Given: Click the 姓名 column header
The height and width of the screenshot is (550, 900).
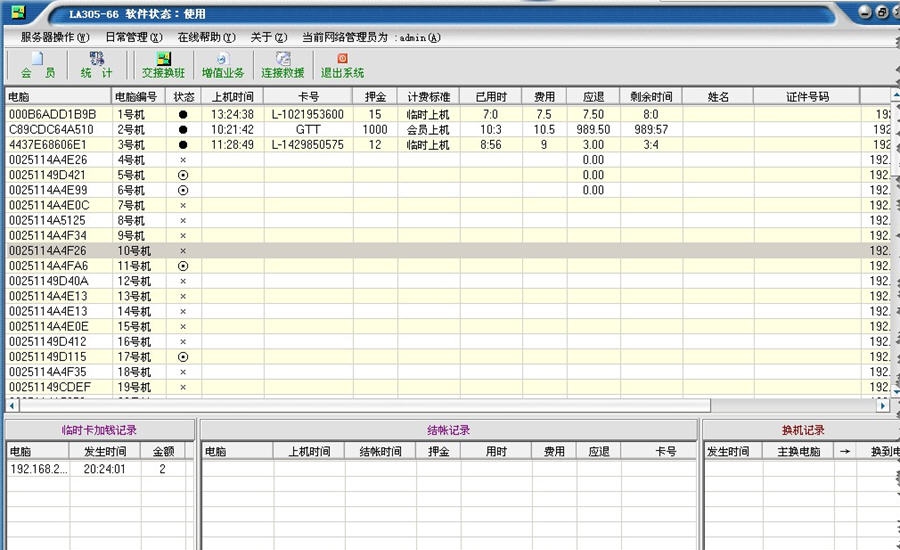Looking at the screenshot, I should tap(717, 96).
